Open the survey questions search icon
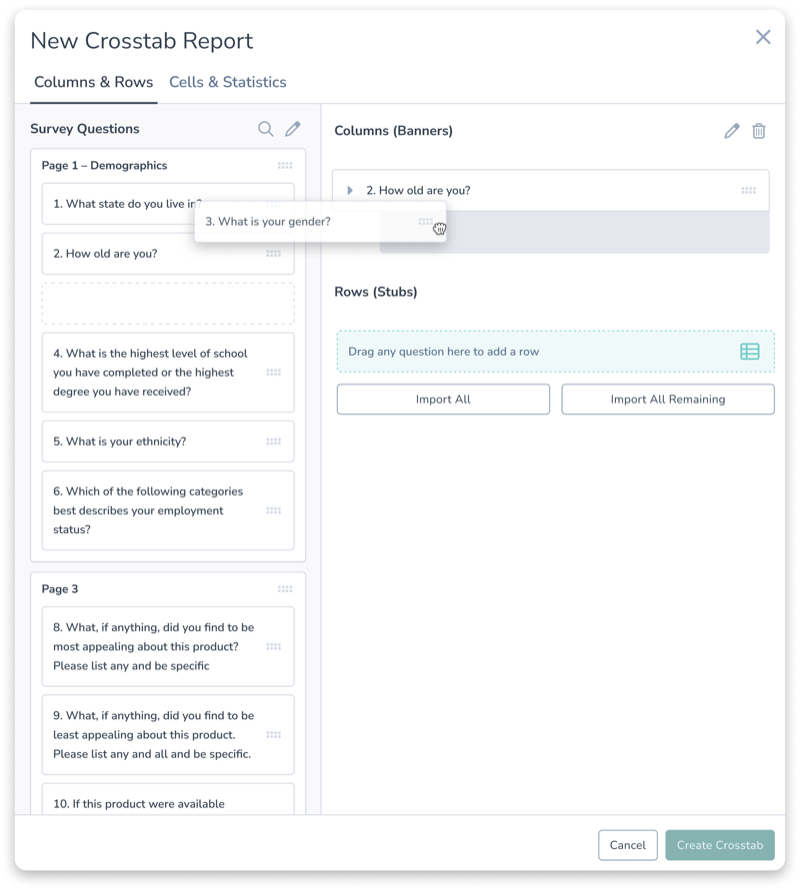 coord(265,129)
